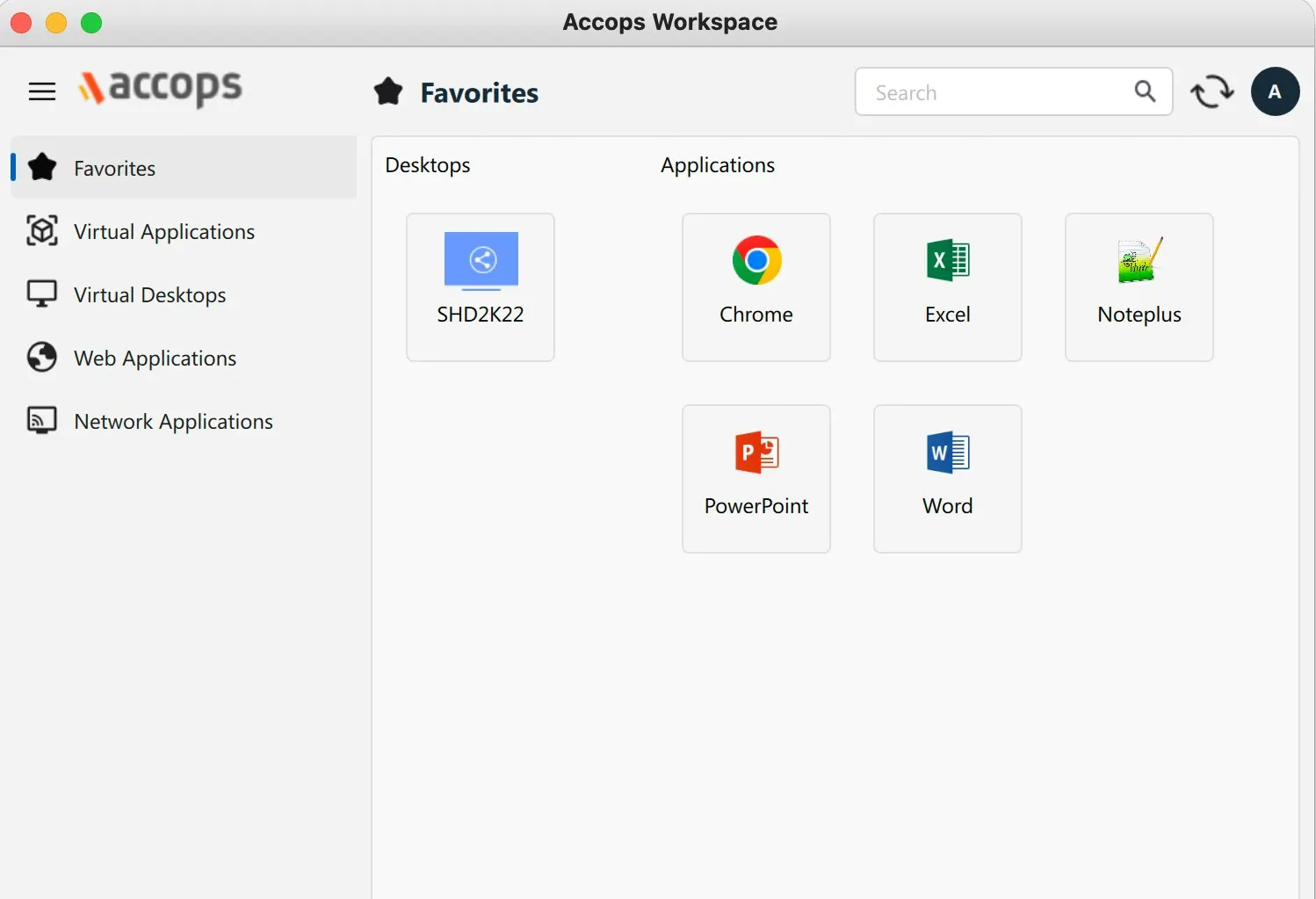Screen dimensions: 1316x899
Task: Open the user avatar A
Action: tap(1276, 91)
